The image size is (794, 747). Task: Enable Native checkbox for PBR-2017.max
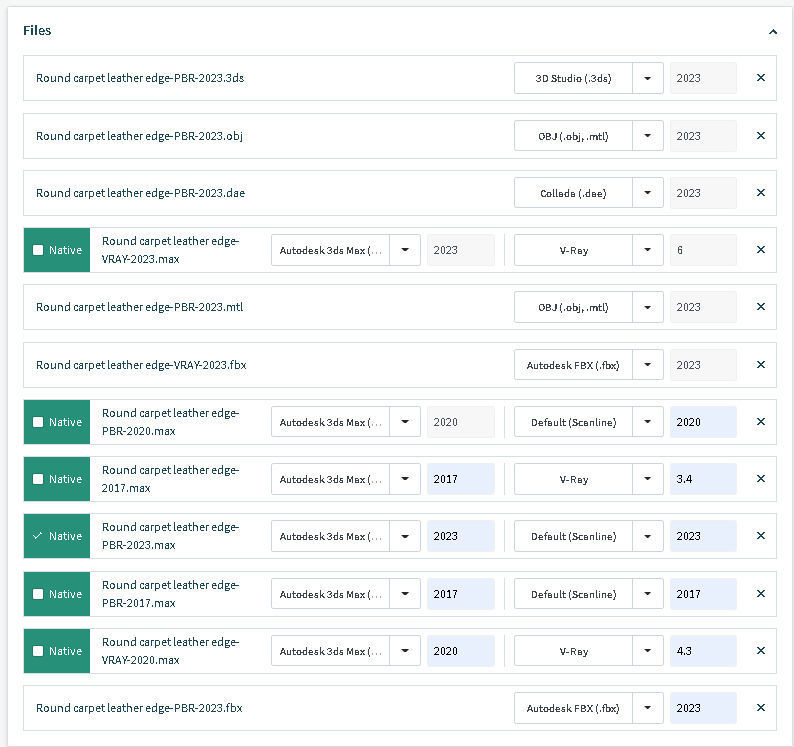38,594
